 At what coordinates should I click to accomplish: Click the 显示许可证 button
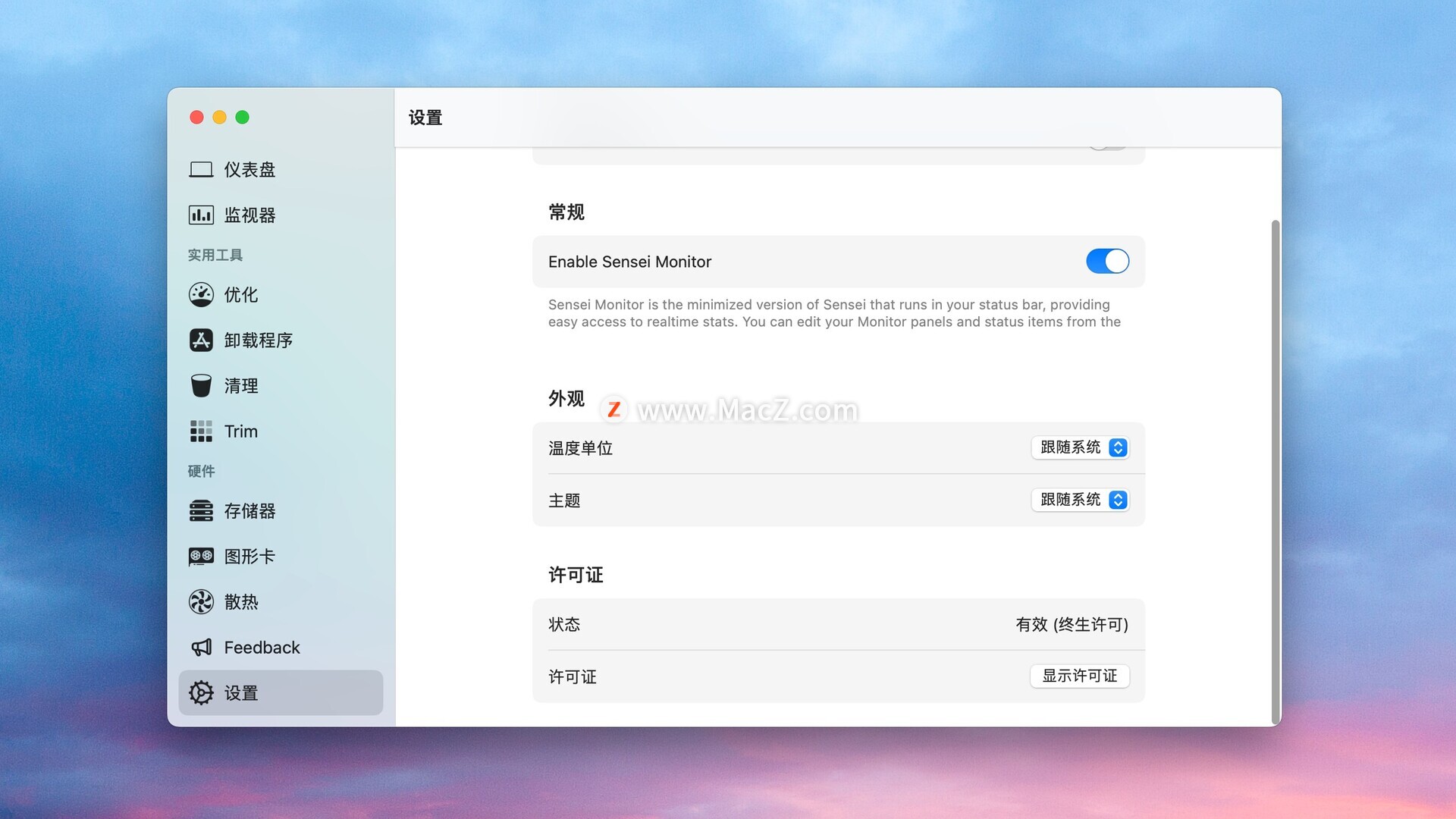point(1080,676)
